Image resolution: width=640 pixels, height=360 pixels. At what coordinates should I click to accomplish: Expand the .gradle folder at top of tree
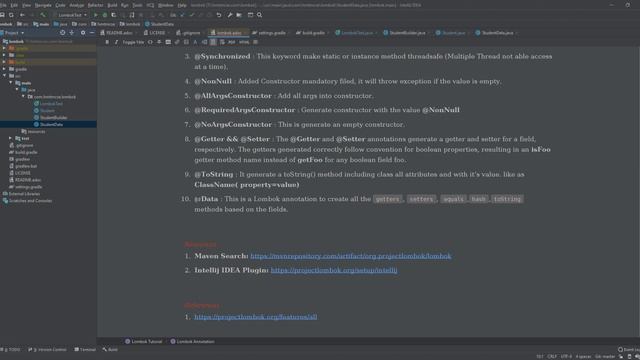(x=5, y=48)
